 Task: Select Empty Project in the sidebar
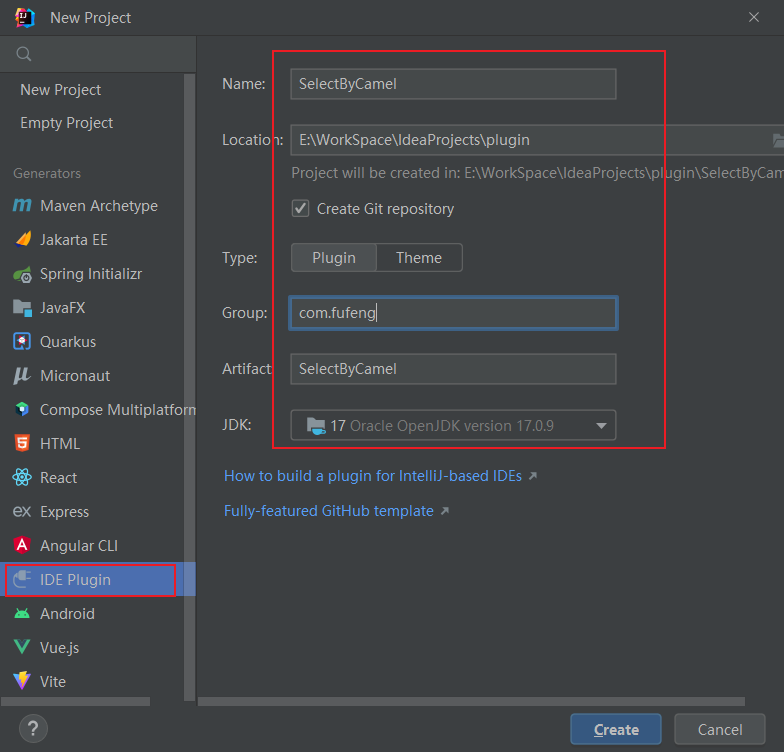[x=66, y=123]
